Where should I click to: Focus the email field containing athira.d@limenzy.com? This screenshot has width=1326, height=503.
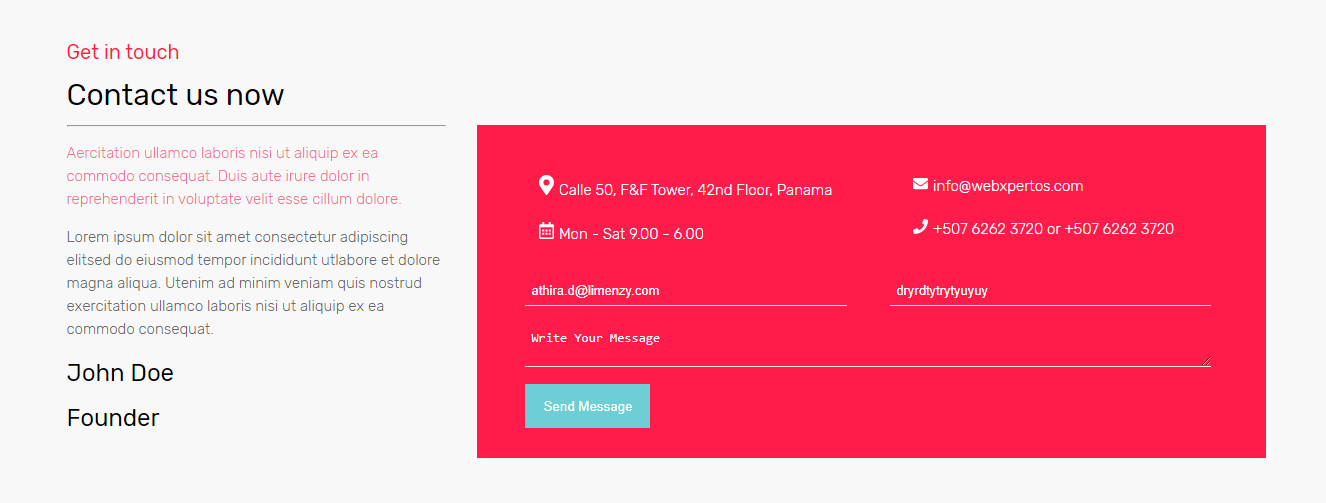pos(686,291)
